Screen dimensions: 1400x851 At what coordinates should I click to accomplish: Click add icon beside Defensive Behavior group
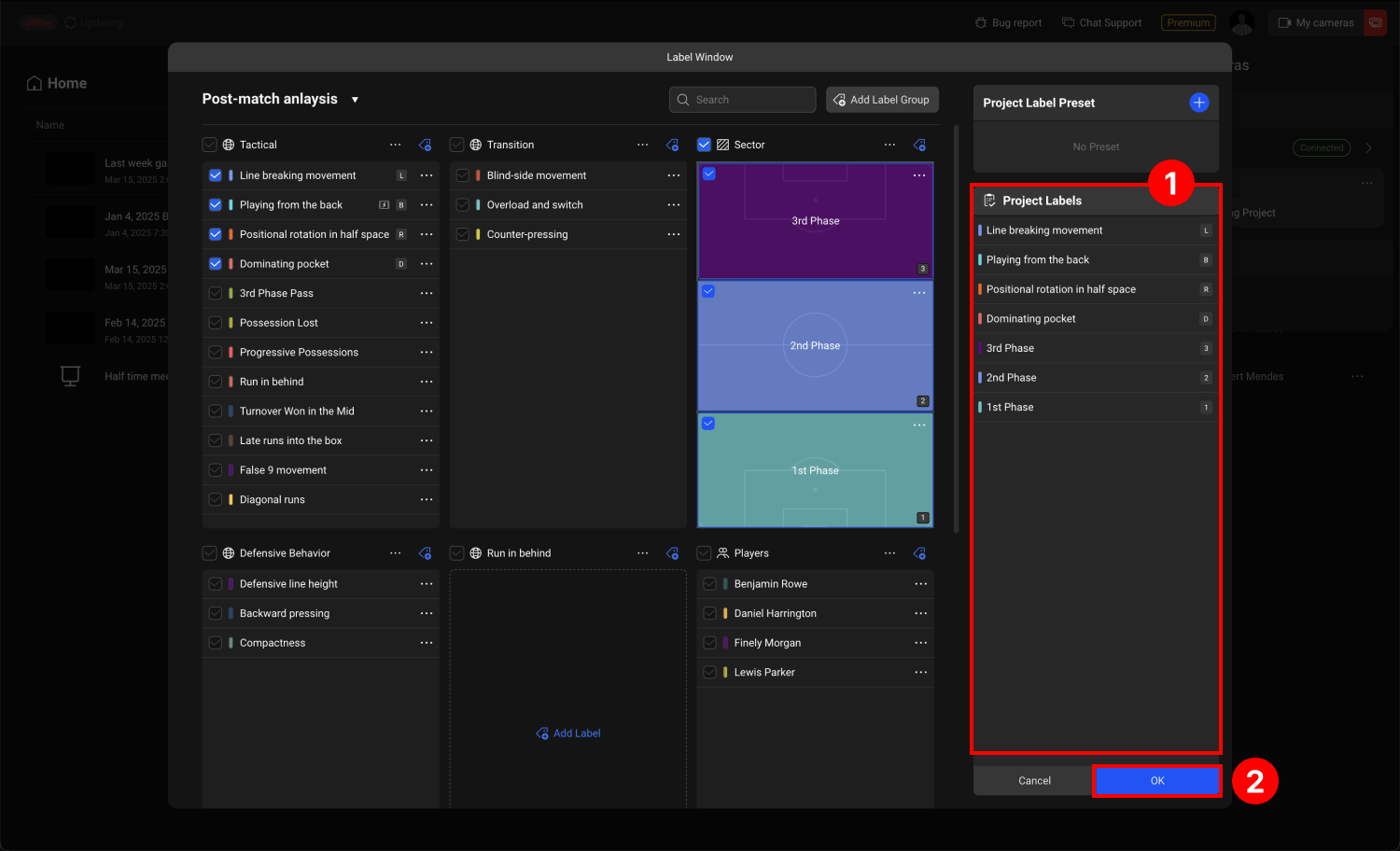(x=425, y=553)
